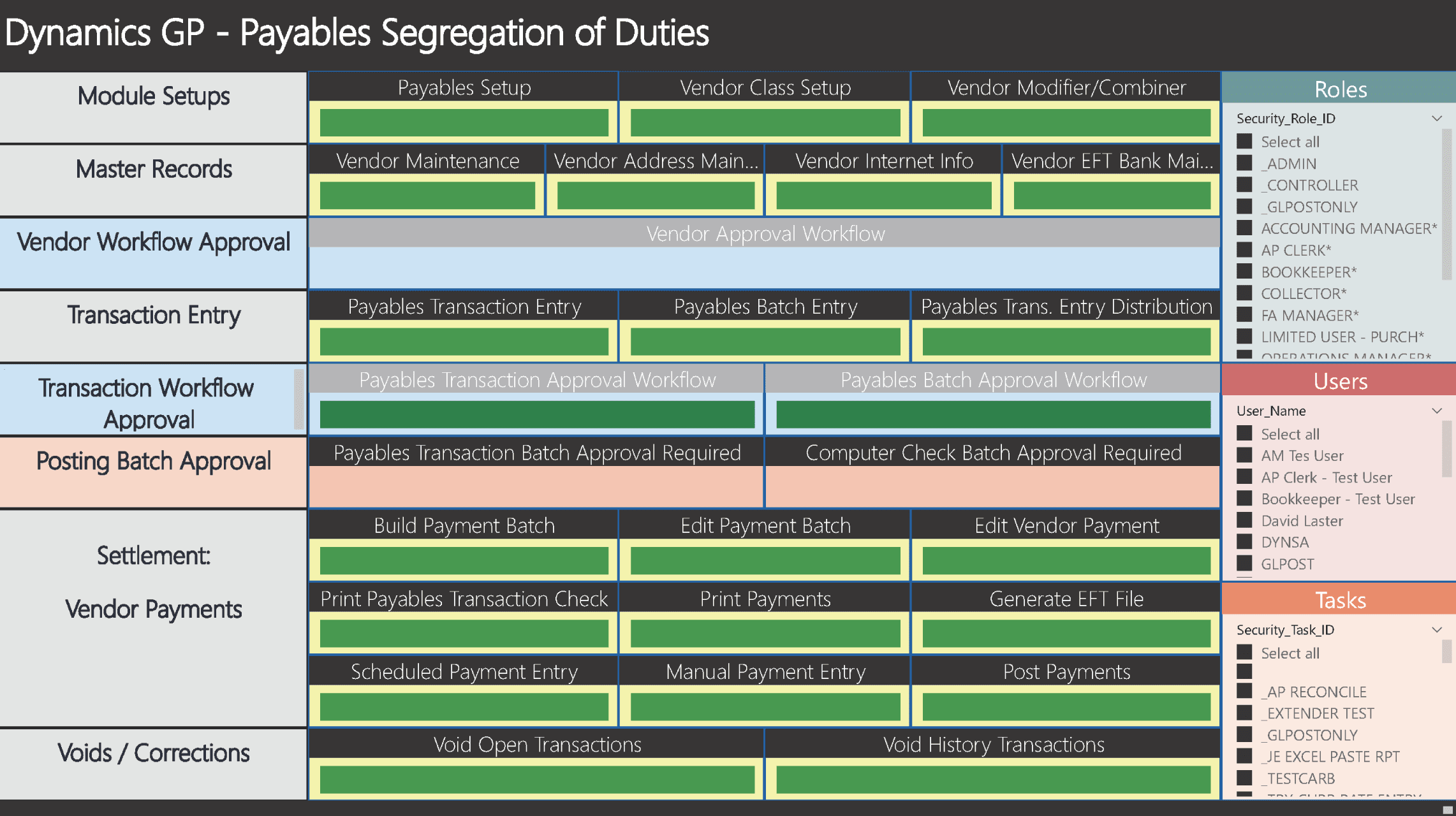The image size is (1456, 816).
Task: Open the User_Name slicer dropdown arrow
Action: click(1436, 411)
